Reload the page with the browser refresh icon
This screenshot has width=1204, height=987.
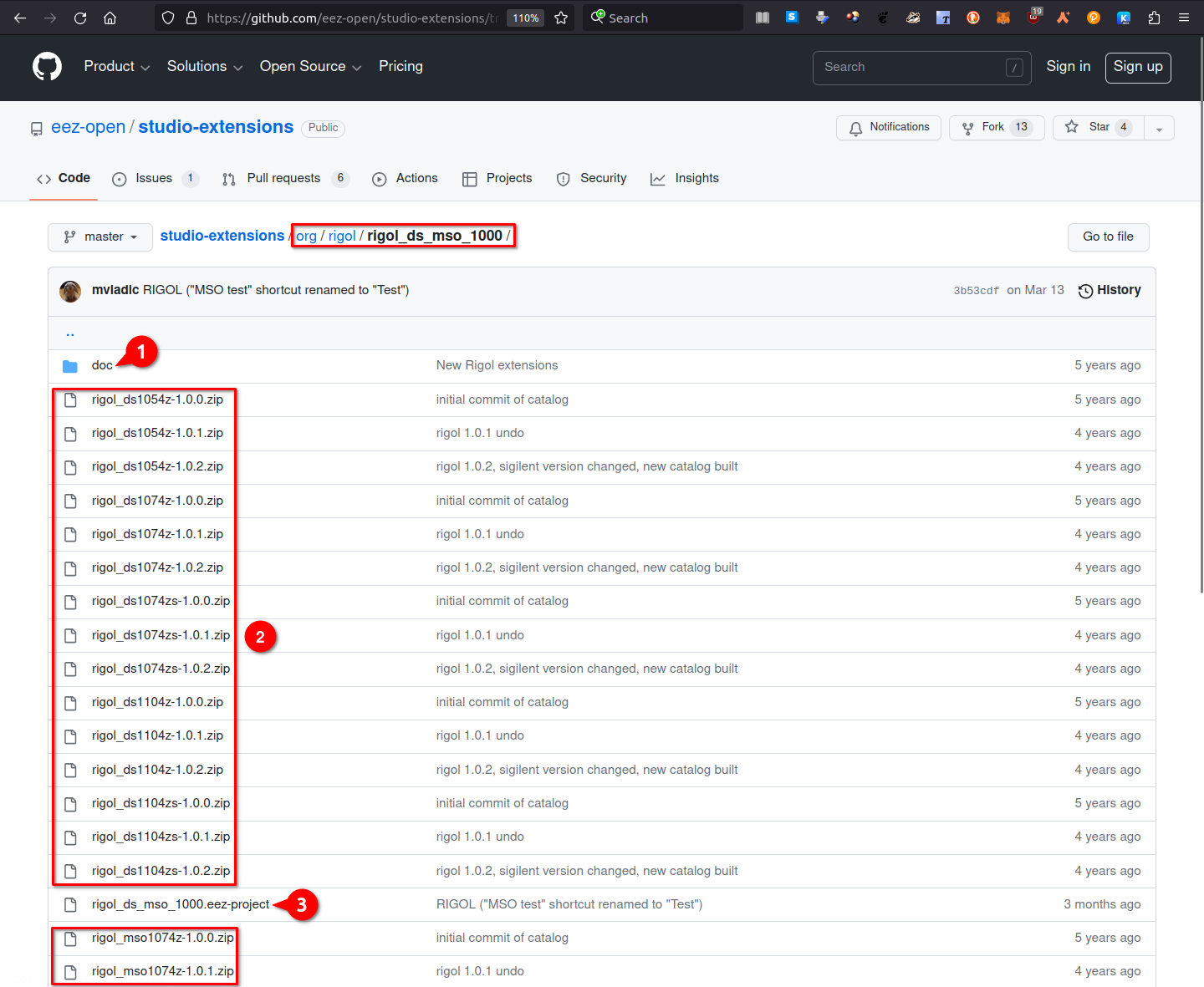click(80, 18)
